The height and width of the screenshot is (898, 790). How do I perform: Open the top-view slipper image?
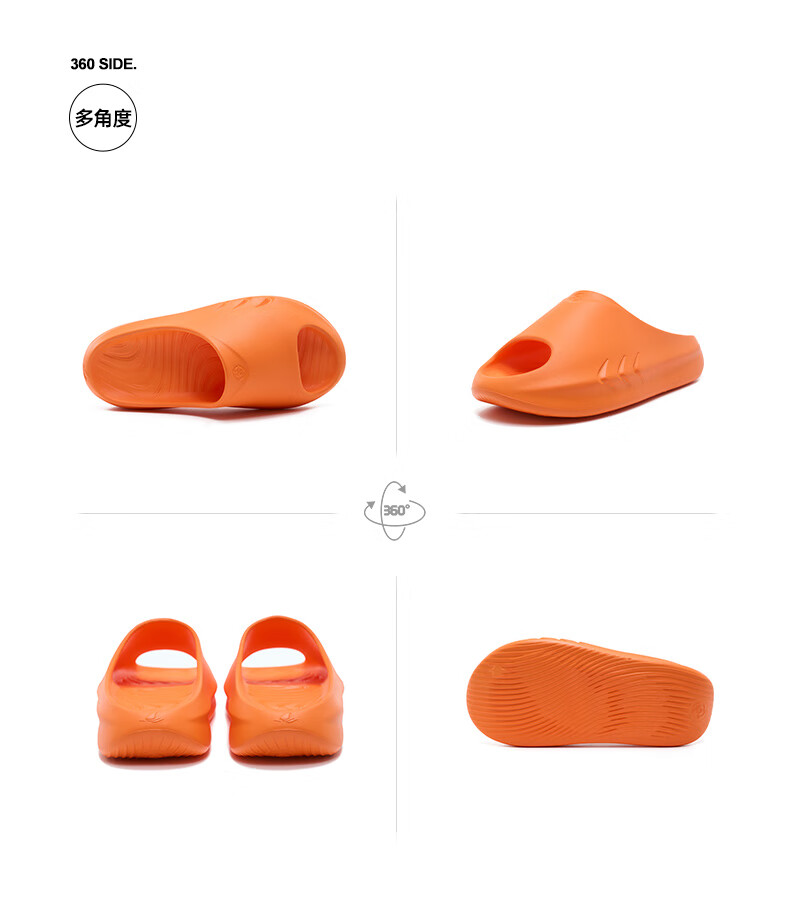pos(214,353)
